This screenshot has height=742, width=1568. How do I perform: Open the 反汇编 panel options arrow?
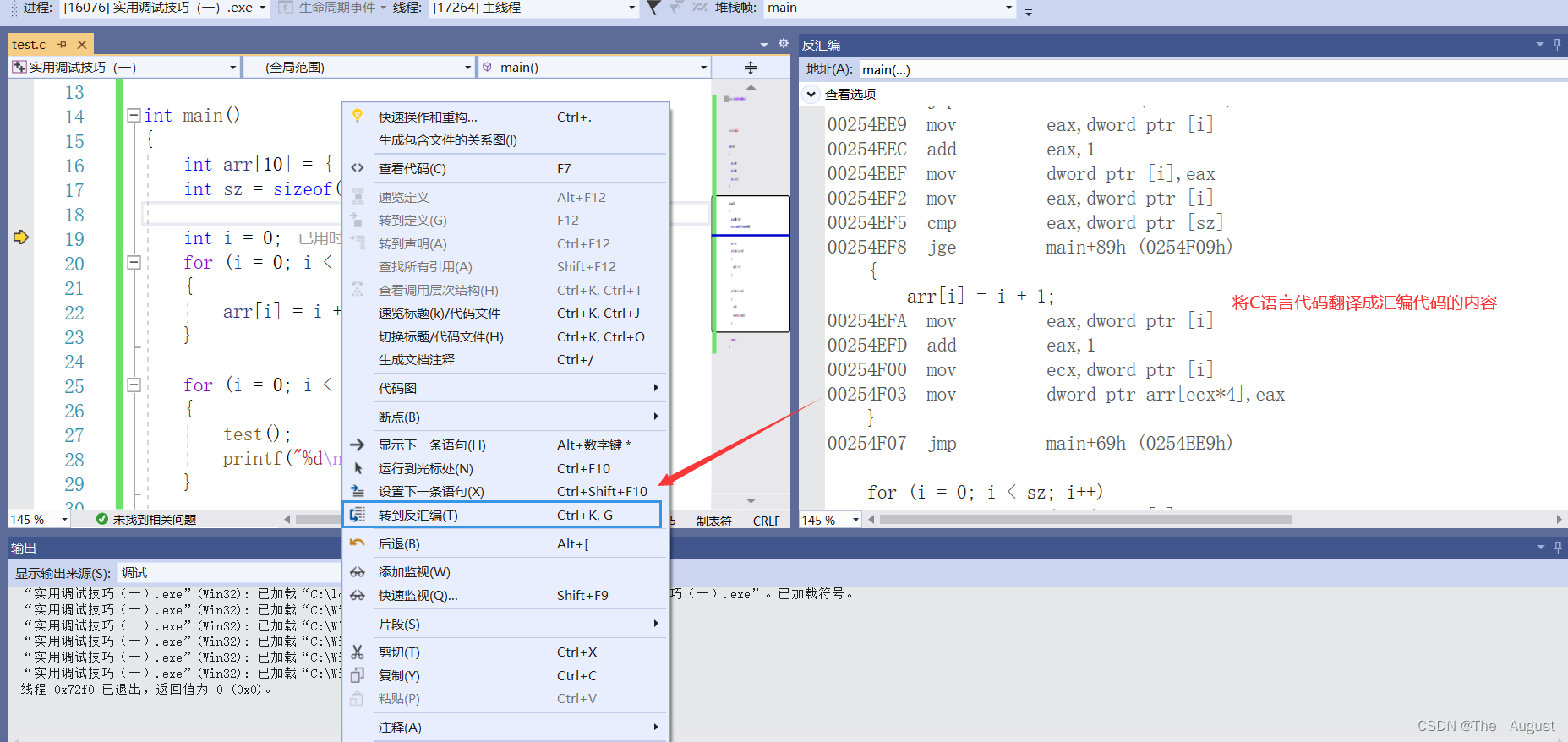tap(1540, 44)
